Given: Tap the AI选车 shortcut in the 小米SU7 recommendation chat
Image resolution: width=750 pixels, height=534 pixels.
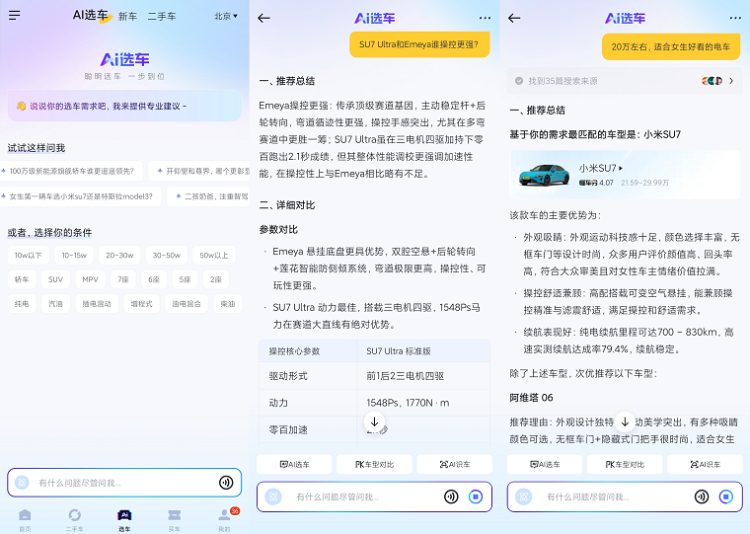Looking at the screenshot, I should (x=544, y=464).
